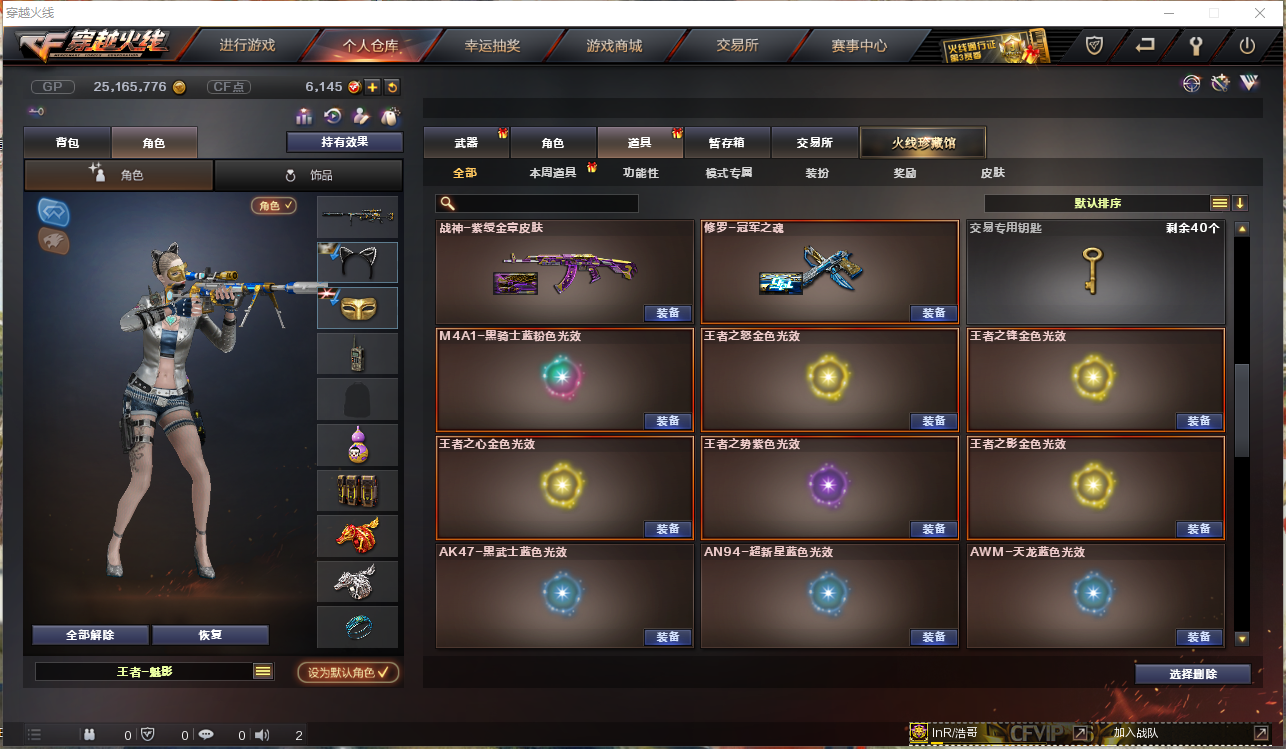Click the magnifier search icon
This screenshot has height=749, width=1286.
[x=447, y=203]
